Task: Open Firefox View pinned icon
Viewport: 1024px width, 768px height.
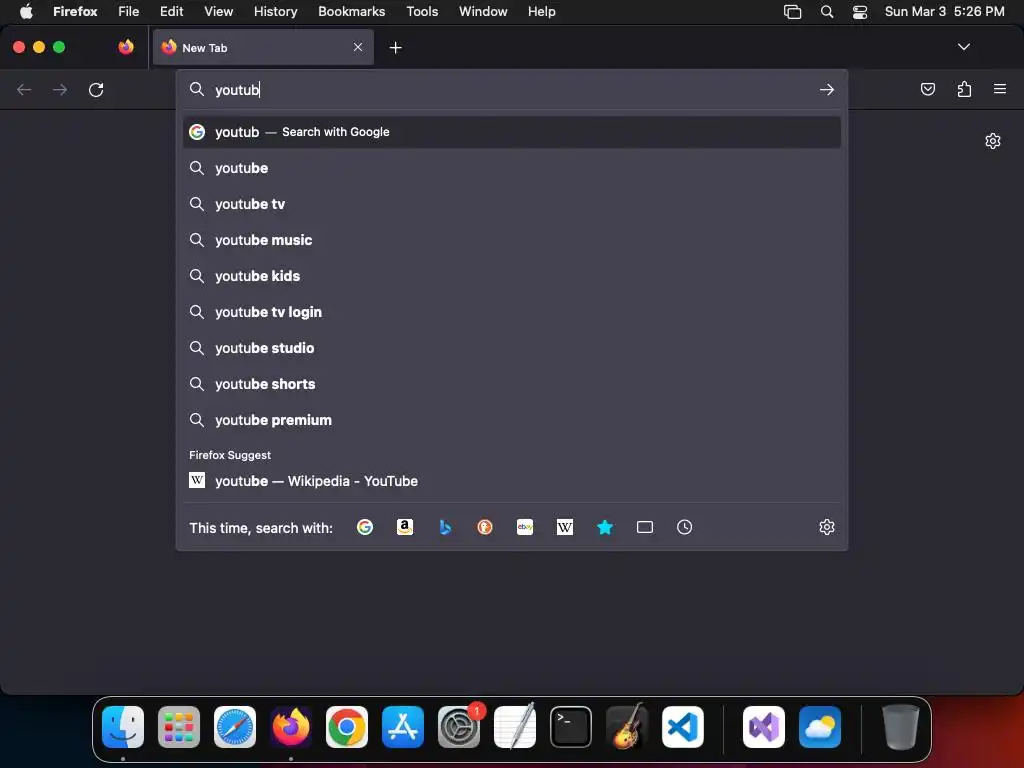Action: tap(126, 47)
